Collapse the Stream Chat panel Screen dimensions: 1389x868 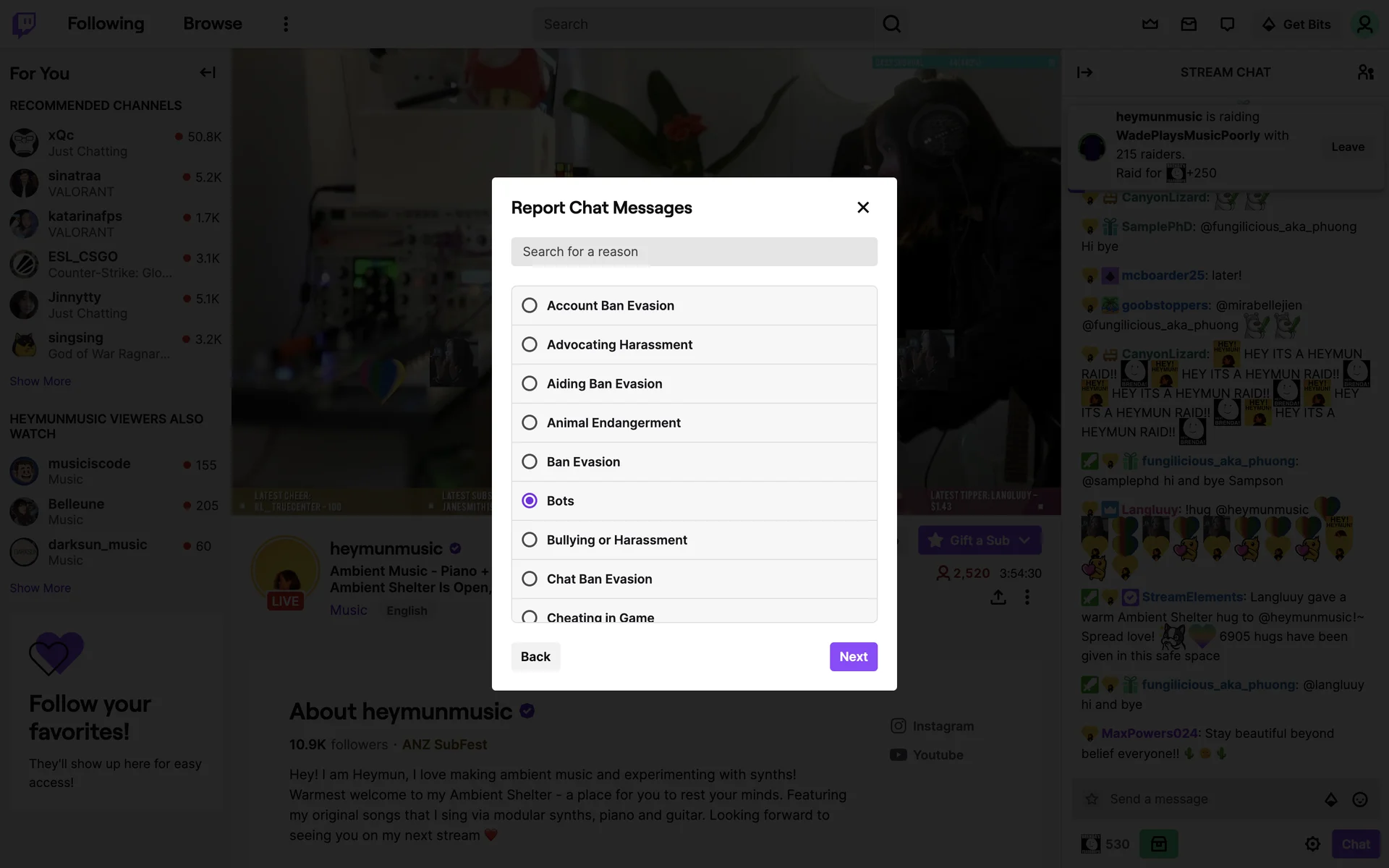(1084, 72)
